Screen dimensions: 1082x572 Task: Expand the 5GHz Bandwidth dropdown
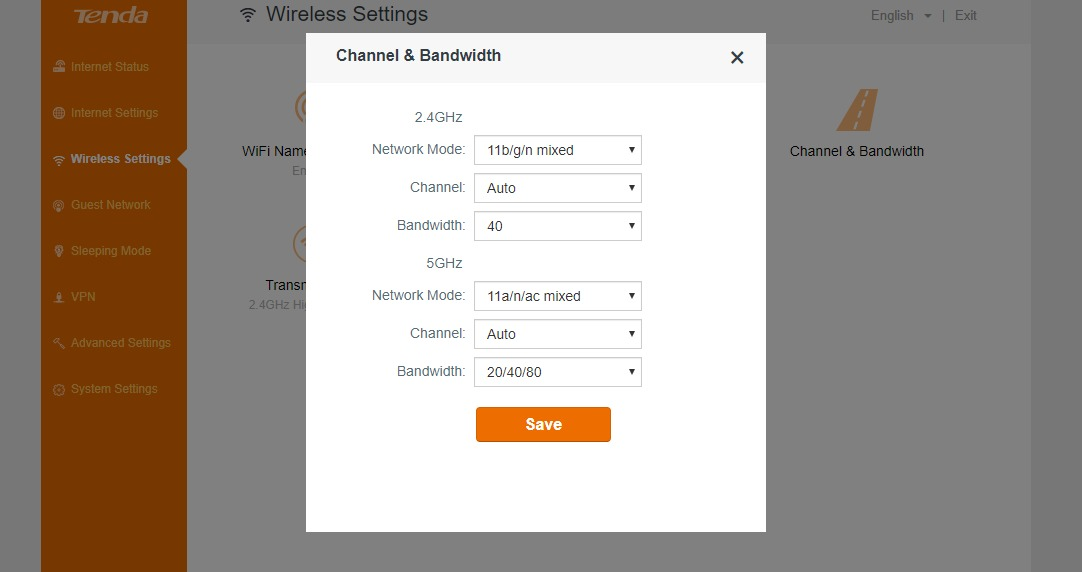[x=557, y=372]
